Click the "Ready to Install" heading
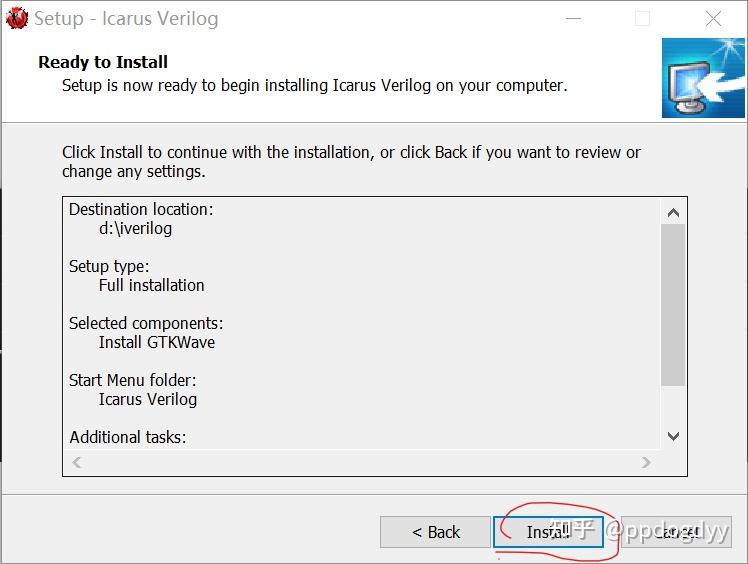The image size is (748, 564). click(x=103, y=62)
